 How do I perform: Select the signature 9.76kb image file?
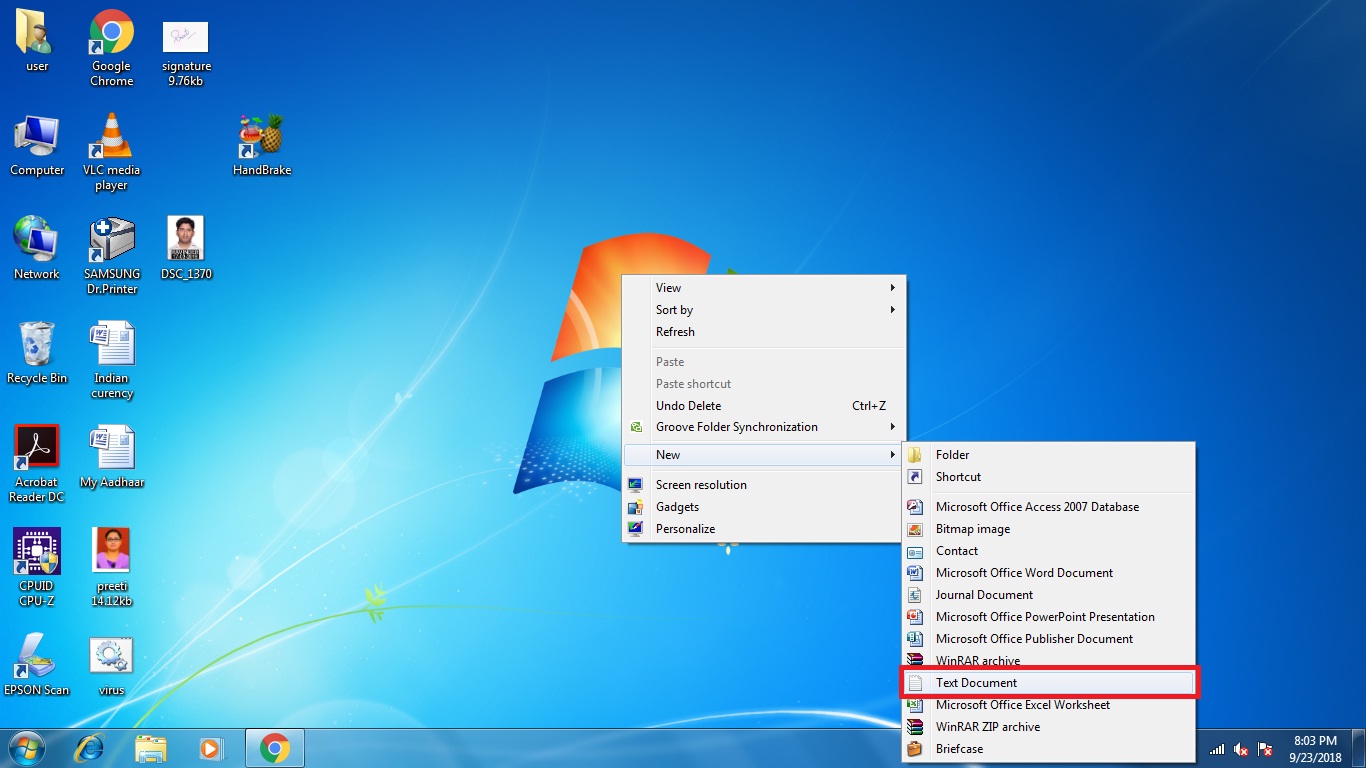click(x=186, y=52)
